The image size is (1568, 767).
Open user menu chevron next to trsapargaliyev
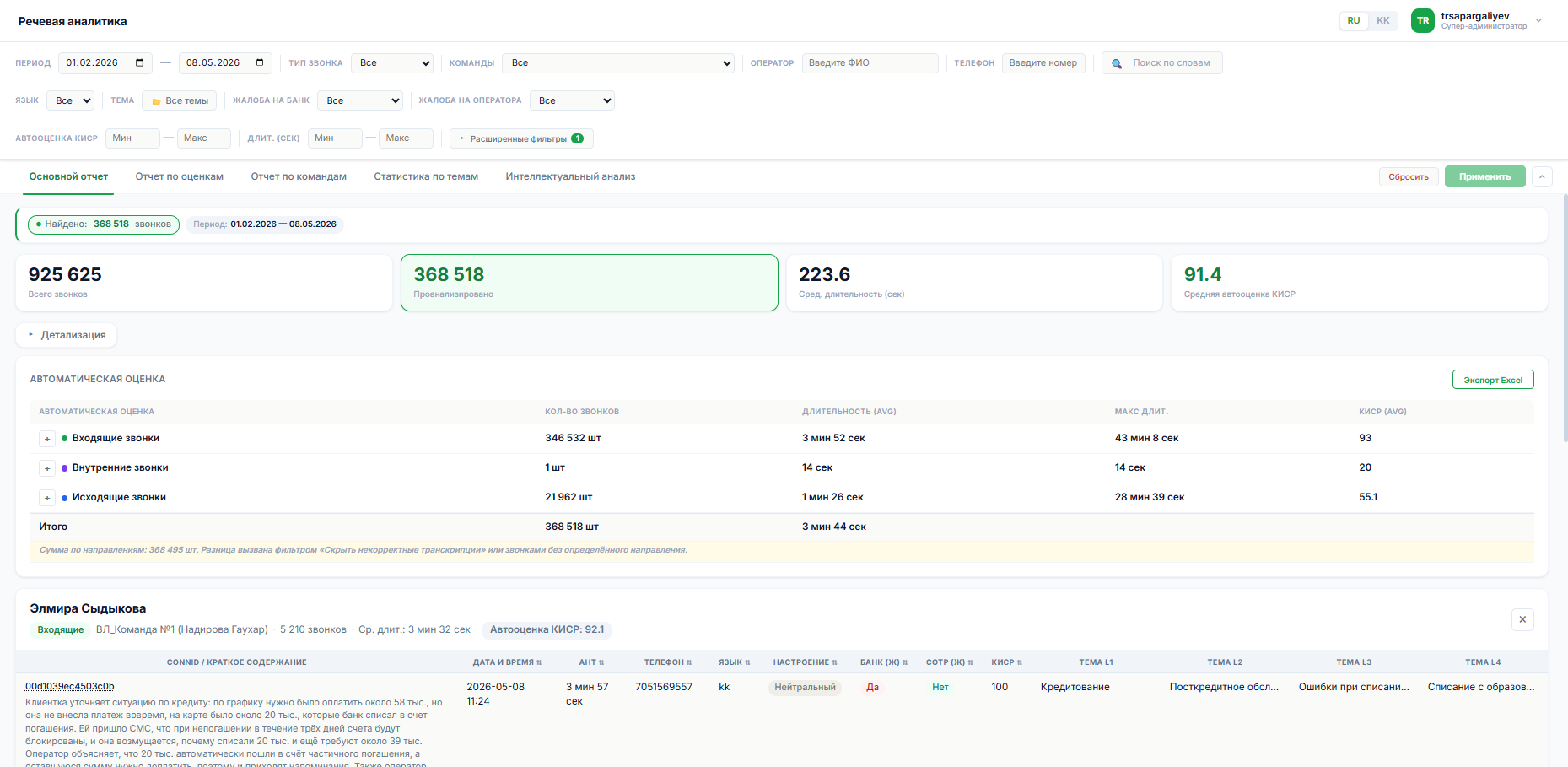pos(1538,21)
